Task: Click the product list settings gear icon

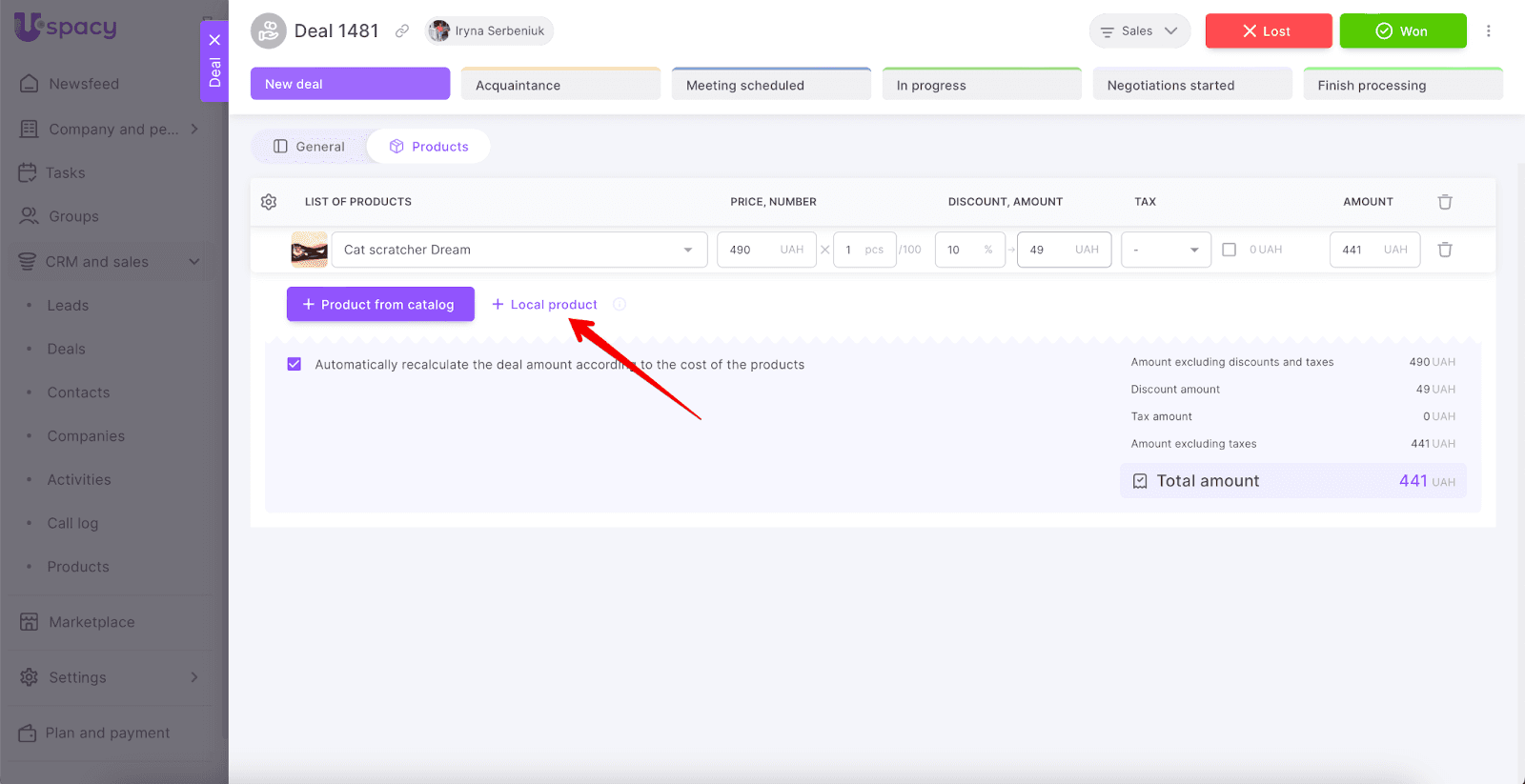Action: pos(269,202)
